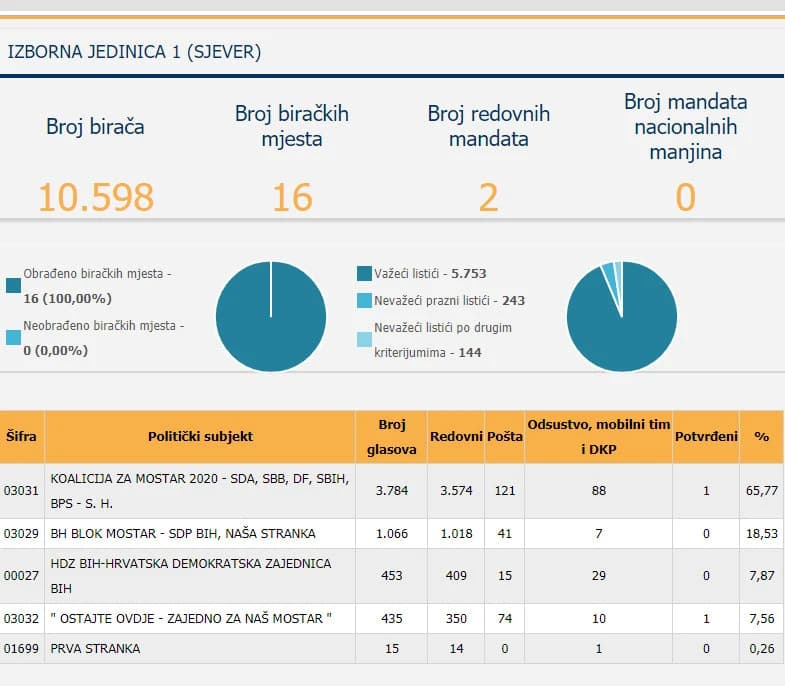
Task: Click the 'Nevažeći prazni listići' legend square
Action: coord(364,300)
